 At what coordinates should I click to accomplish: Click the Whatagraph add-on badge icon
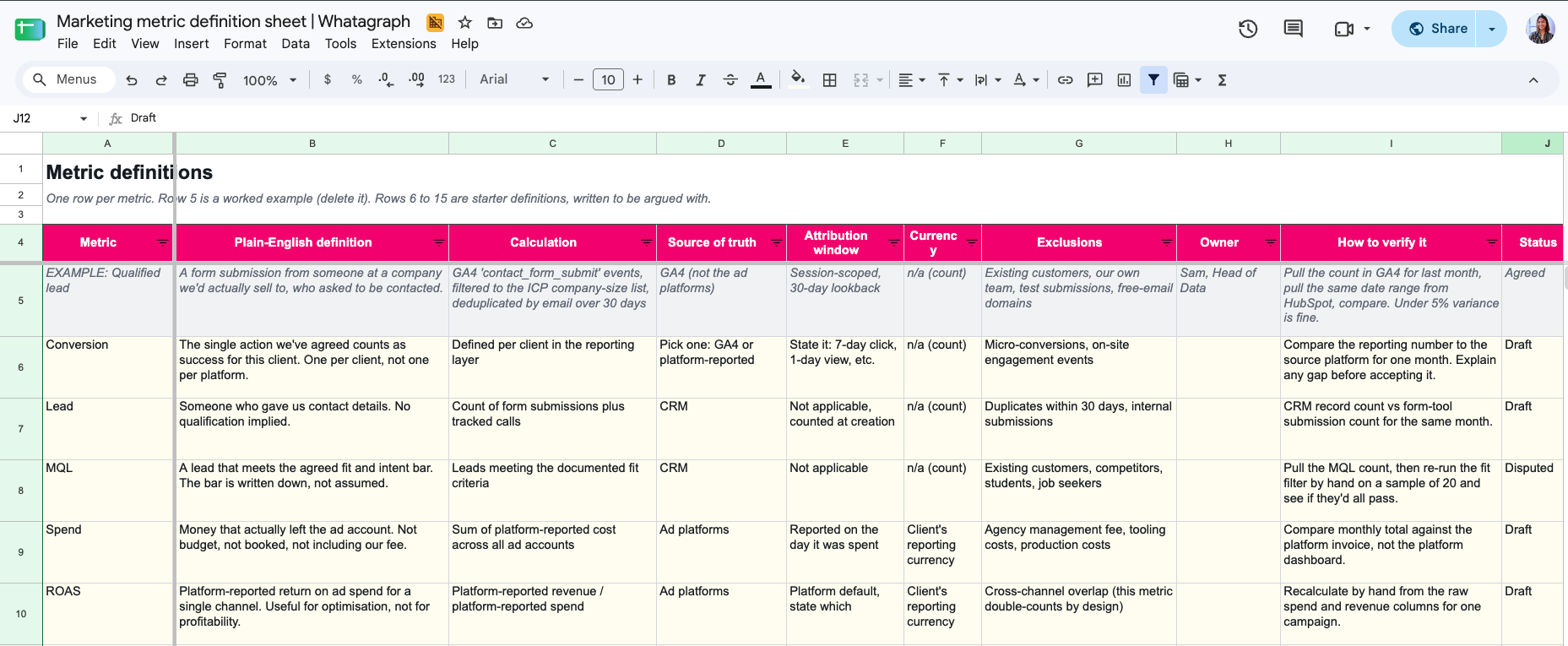[x=435, y=23]
